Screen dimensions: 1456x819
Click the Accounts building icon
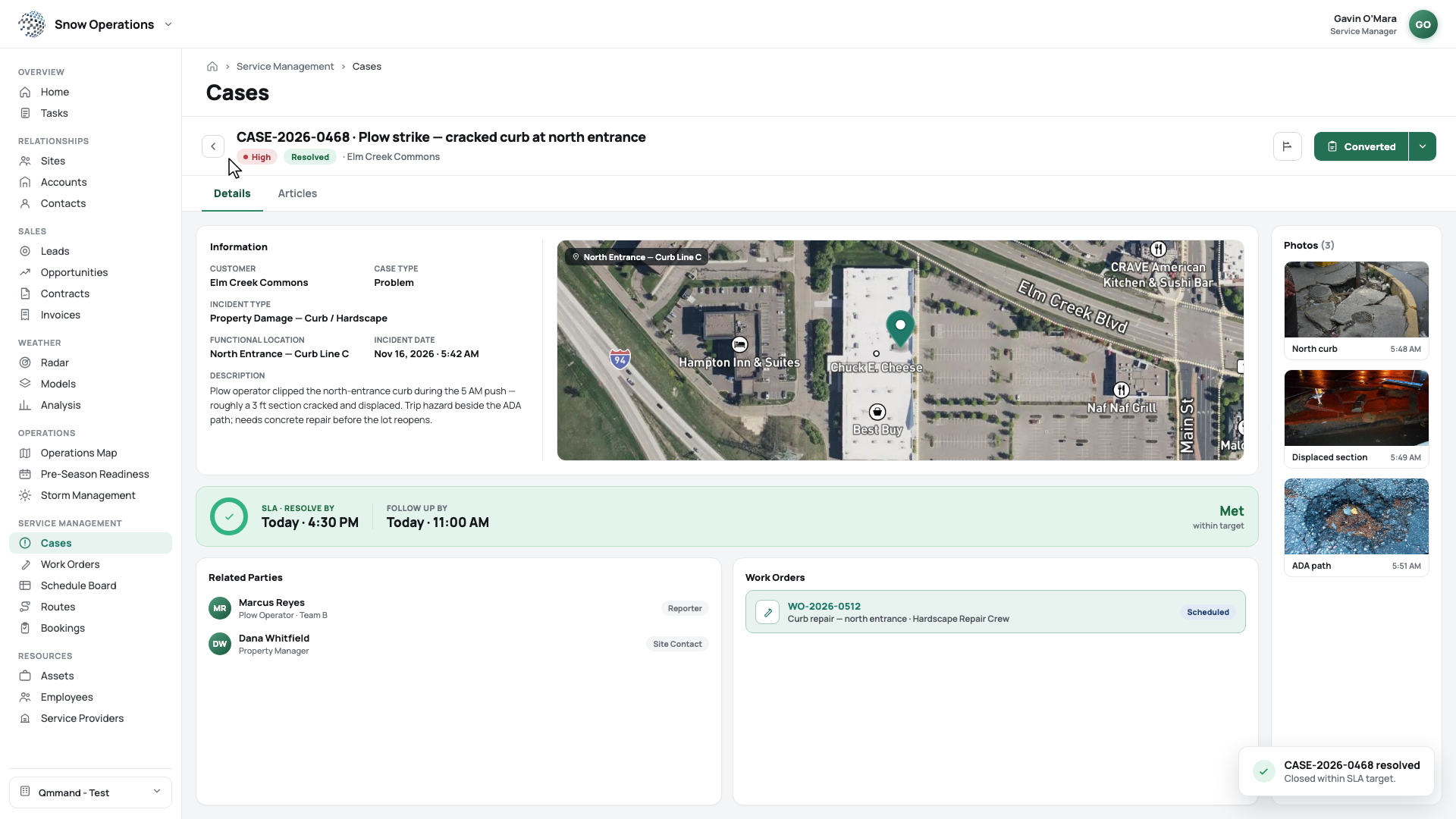point(25,182)
